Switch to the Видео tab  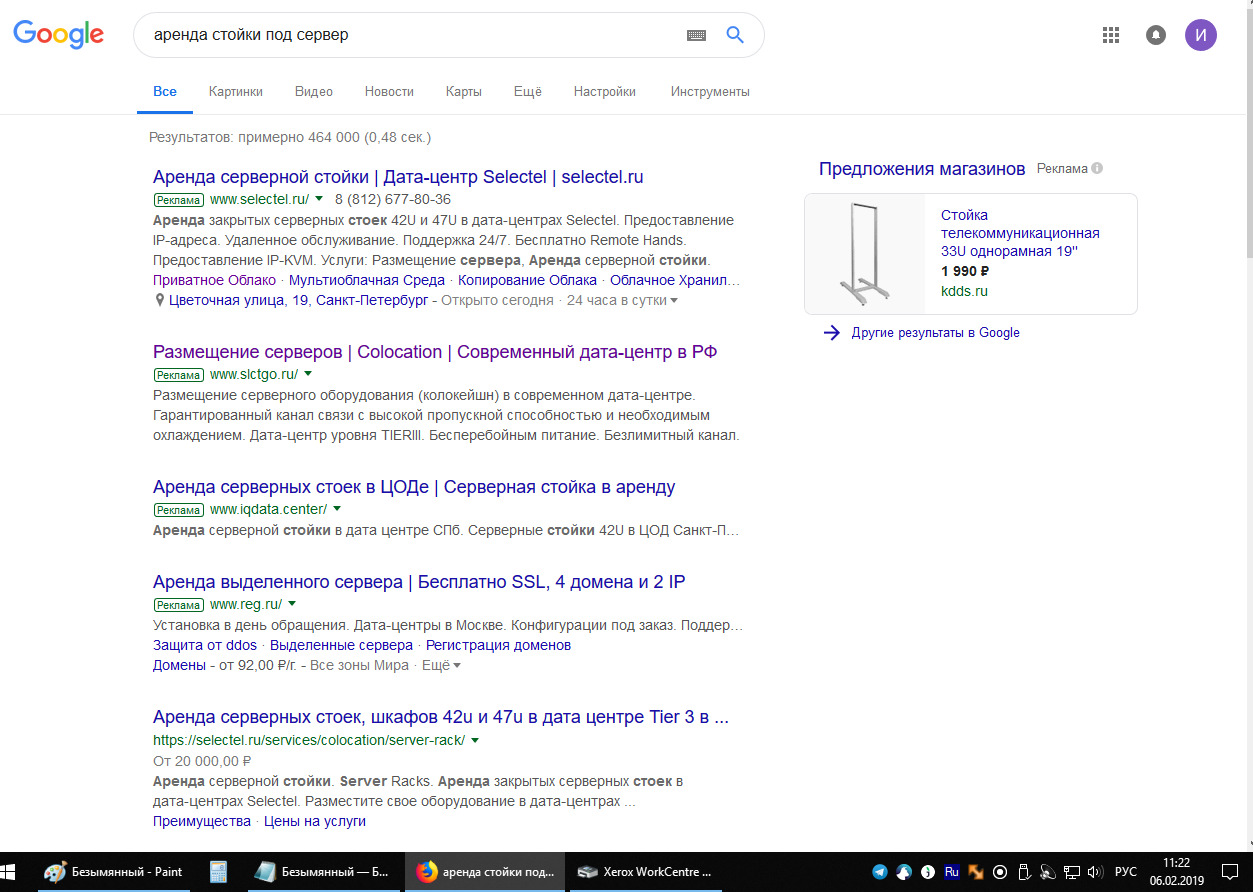point(314,91)
